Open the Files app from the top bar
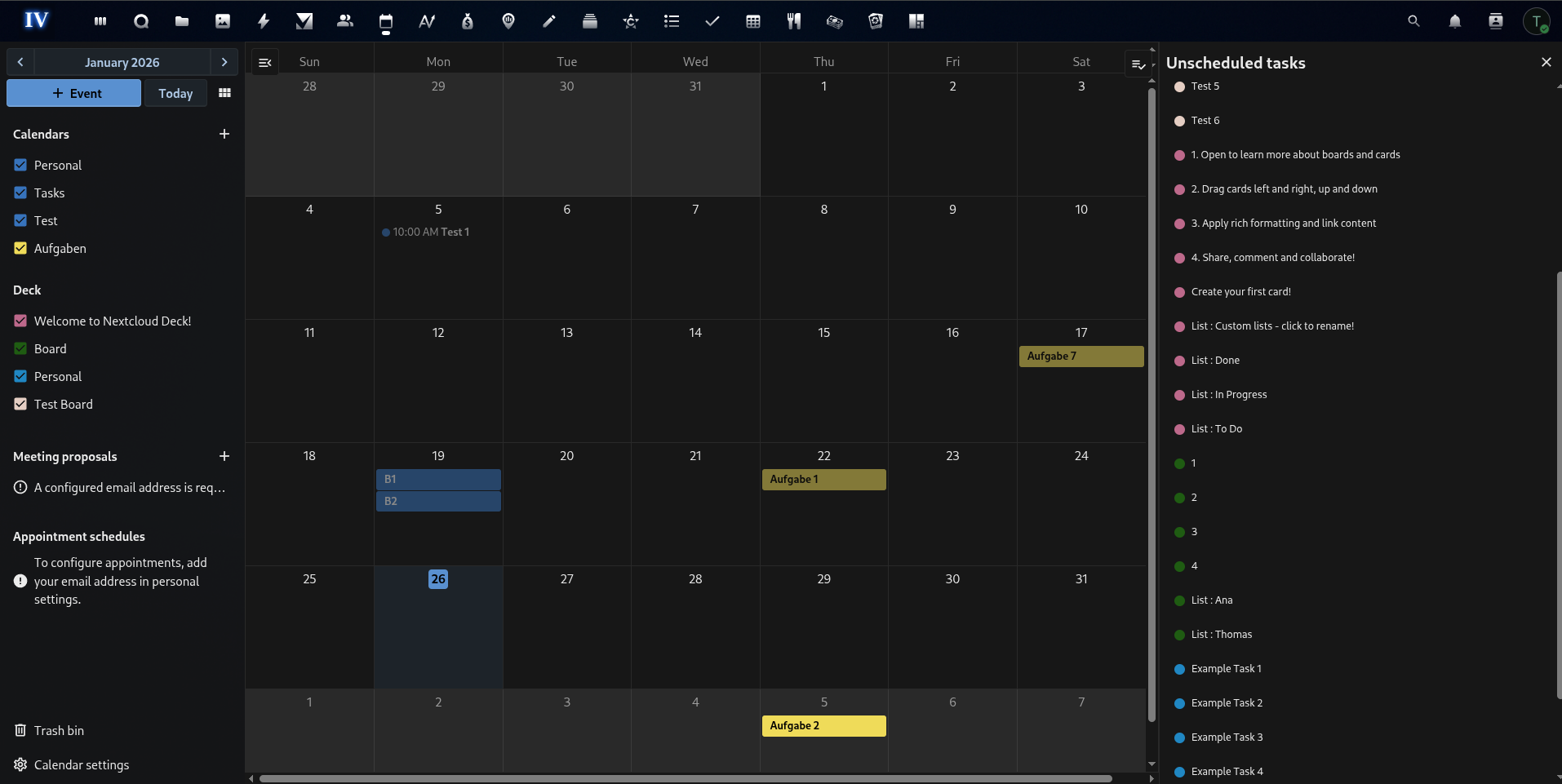The height and width of the screenshot is (784, 1562). coord(182,20)
